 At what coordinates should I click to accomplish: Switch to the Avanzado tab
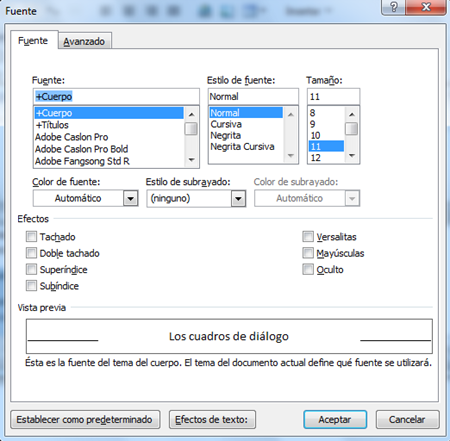click(x=84, y=41)
